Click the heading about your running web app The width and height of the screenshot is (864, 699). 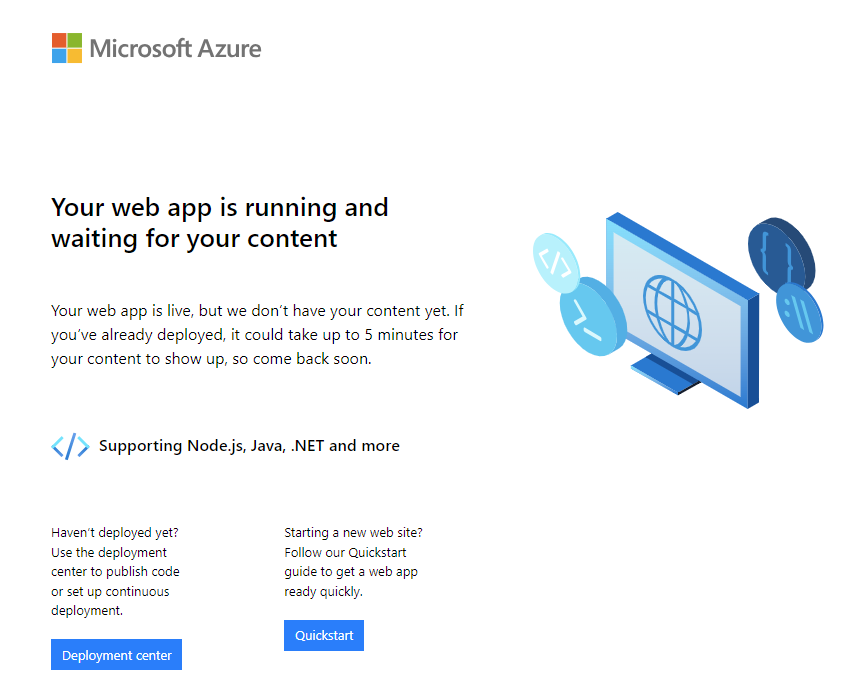pos(220,222)
